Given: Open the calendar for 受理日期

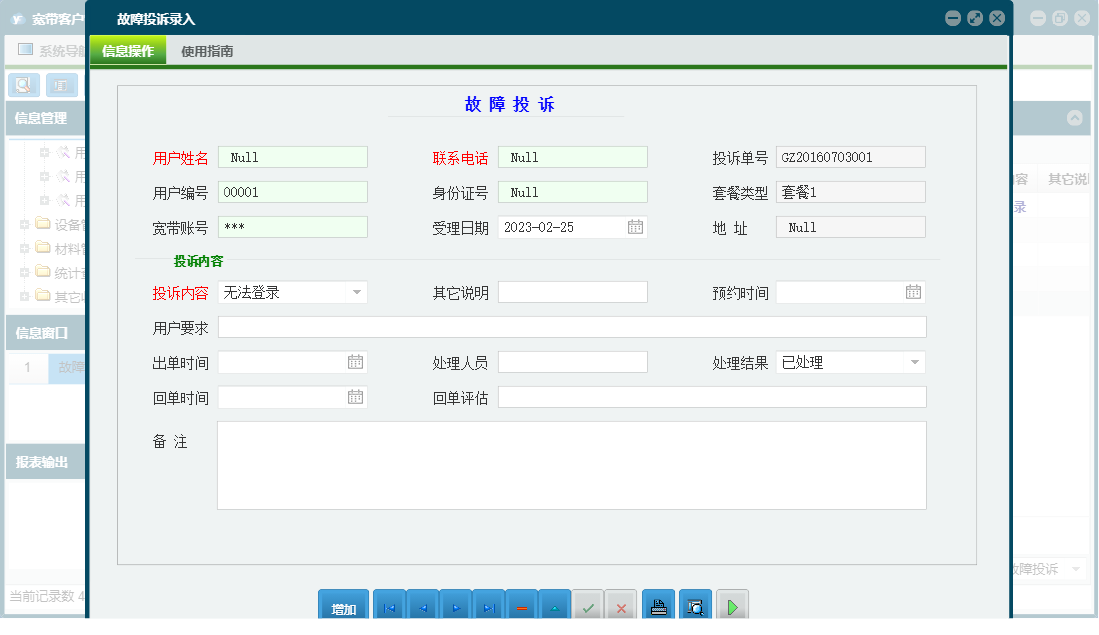Looking at the screenshot, I should (636, 226).
